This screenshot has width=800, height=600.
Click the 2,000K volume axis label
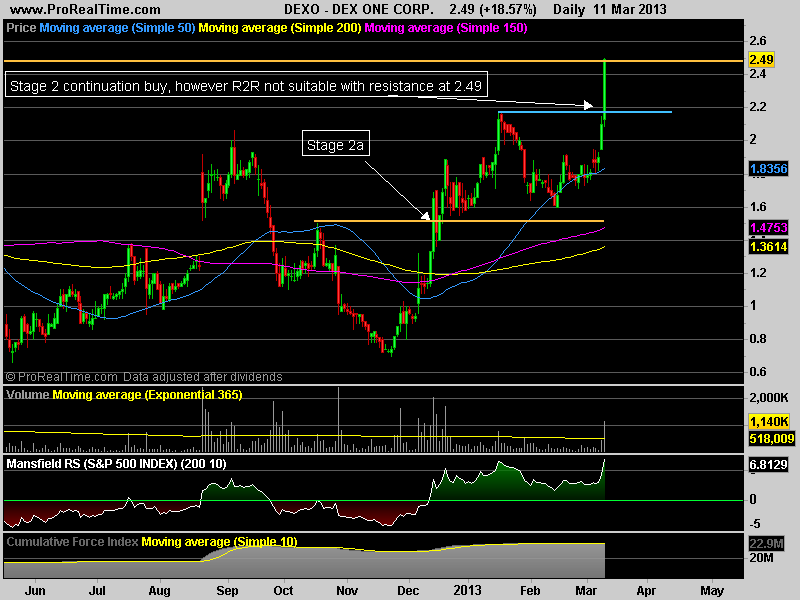tap(769, 397)
